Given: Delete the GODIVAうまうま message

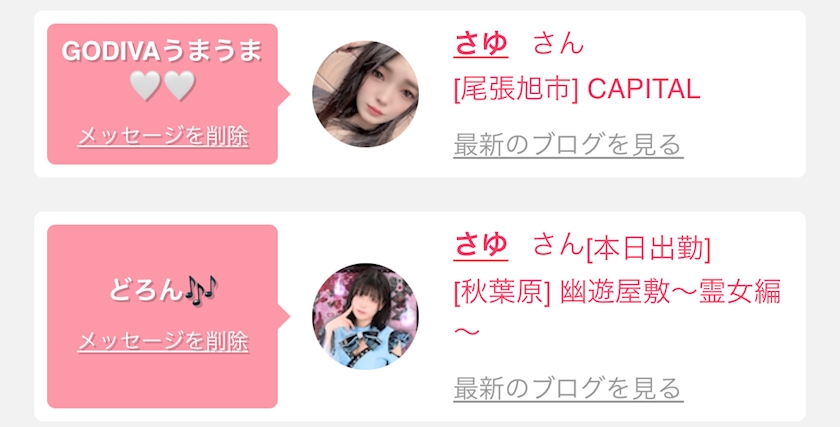Looking at the screenshot, I should (x=163, y=136).
